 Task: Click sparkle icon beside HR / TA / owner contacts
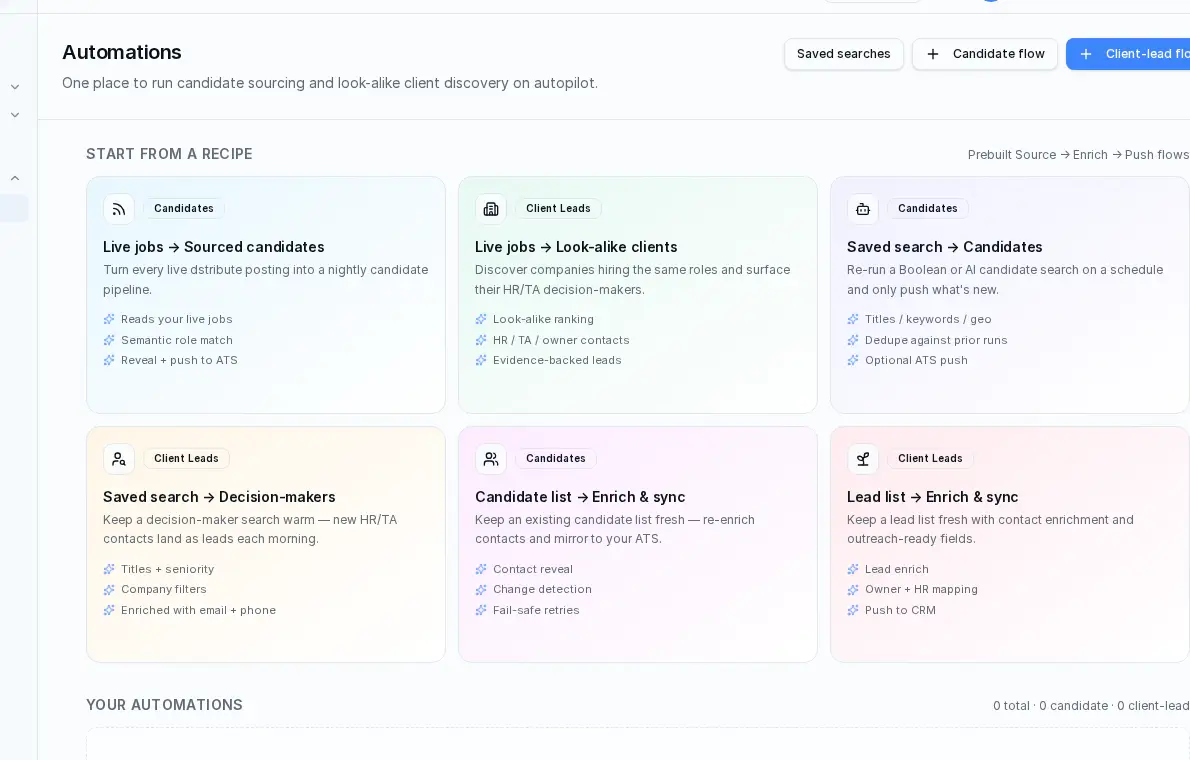tap(480, 340)
